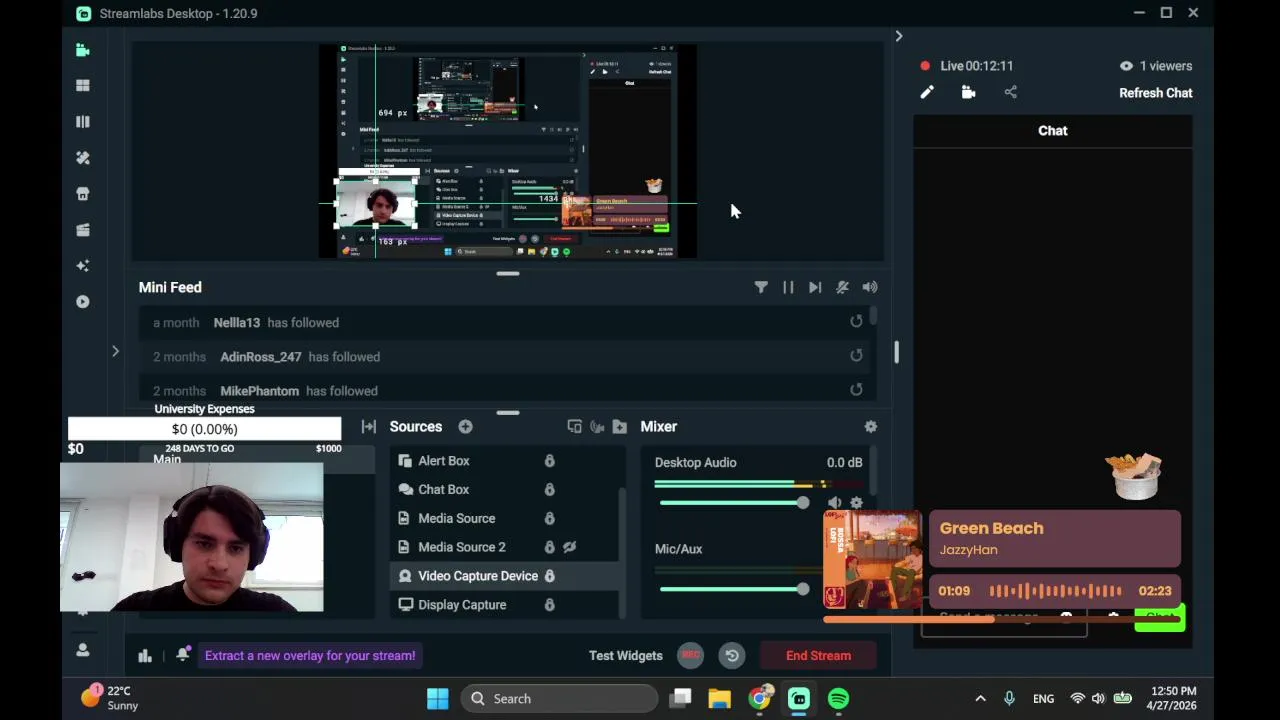Open the Highlighter clapperboard sidebar icon

point(82,230)
